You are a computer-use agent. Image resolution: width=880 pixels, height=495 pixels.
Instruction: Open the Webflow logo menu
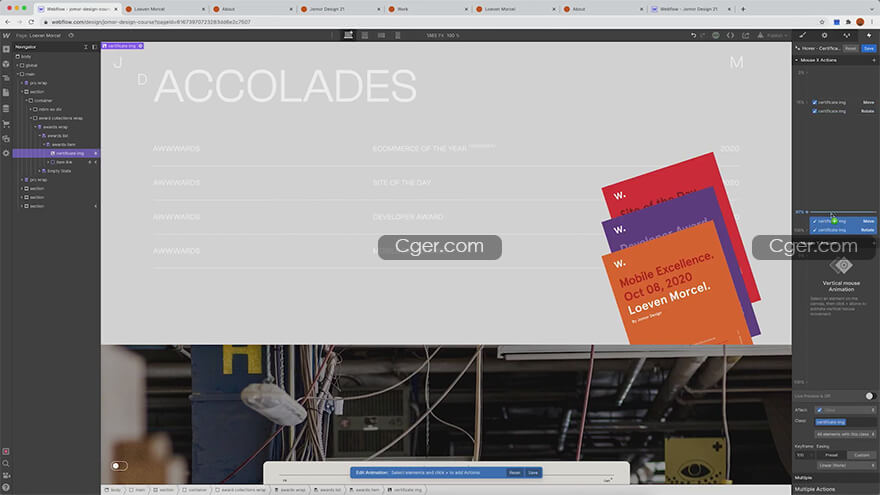coord(6,35)
